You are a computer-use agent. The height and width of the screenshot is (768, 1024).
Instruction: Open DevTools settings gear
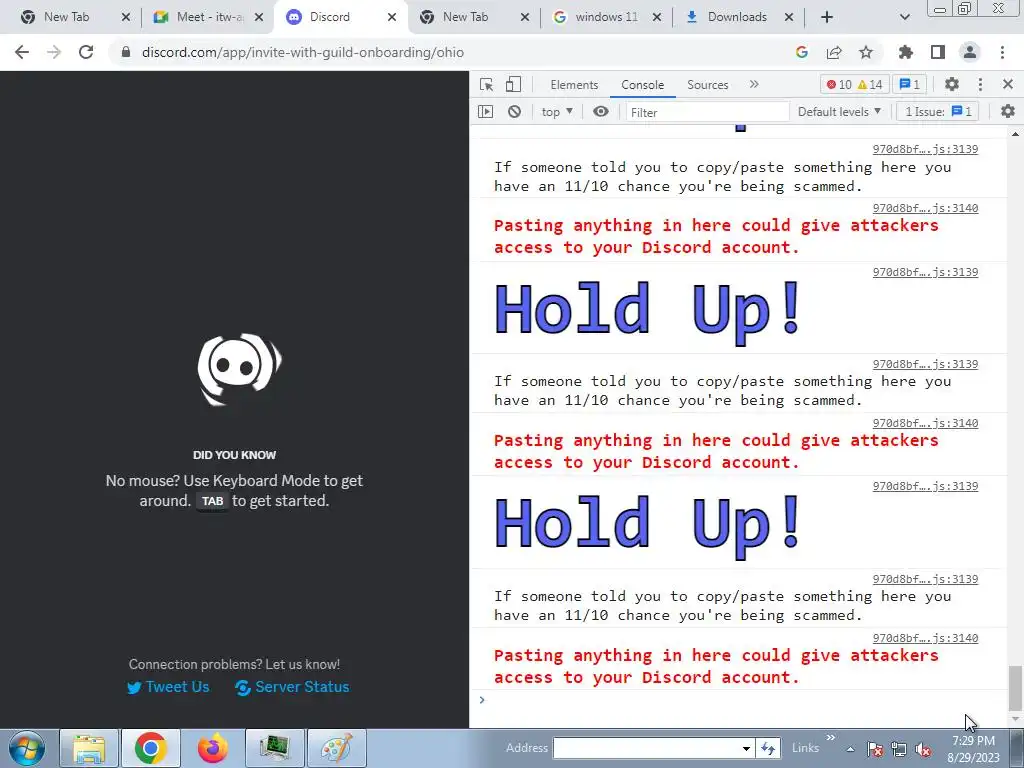pos(952,84)
